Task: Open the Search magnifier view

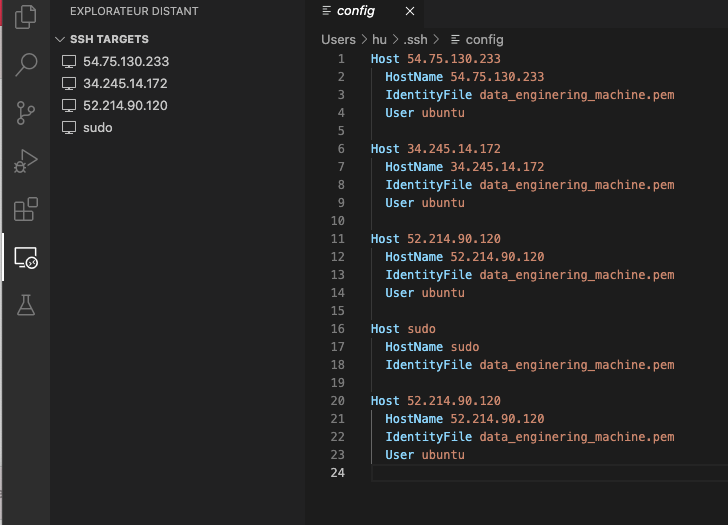Action: [x=26, y=65]
